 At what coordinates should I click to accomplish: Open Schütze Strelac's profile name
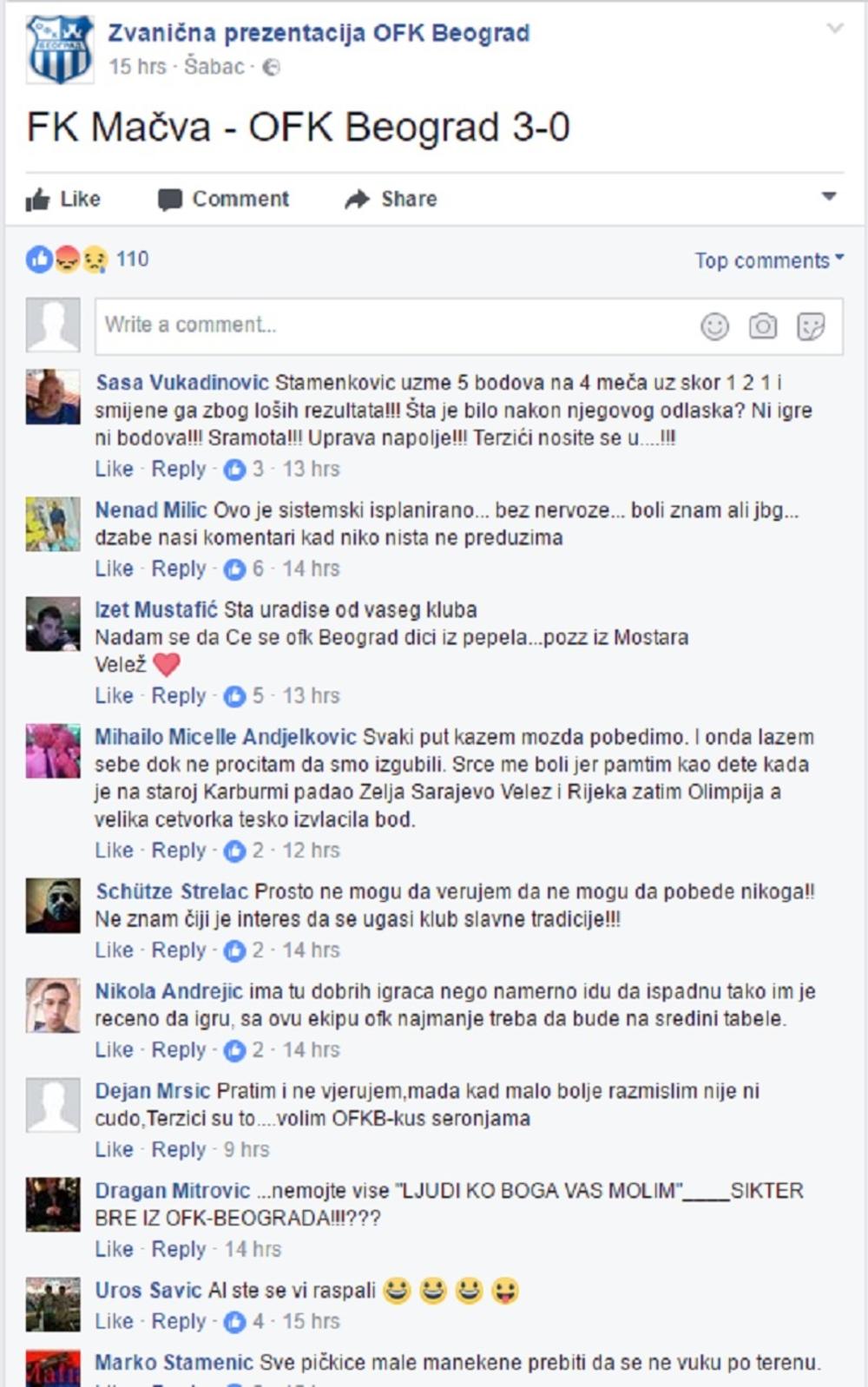[x=172, y=891]
